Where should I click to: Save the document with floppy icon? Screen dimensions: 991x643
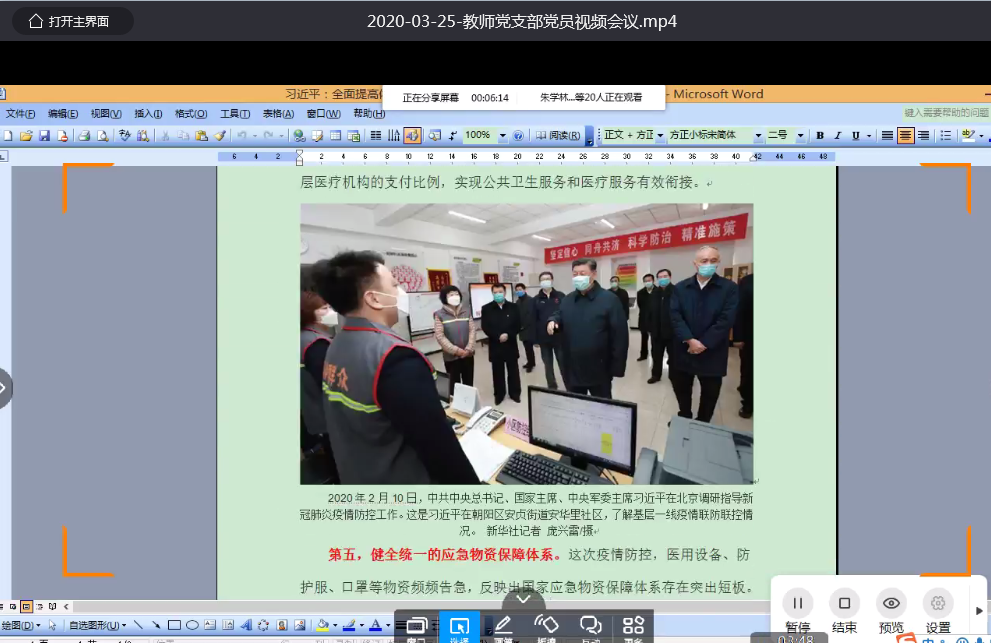point(44,135)
